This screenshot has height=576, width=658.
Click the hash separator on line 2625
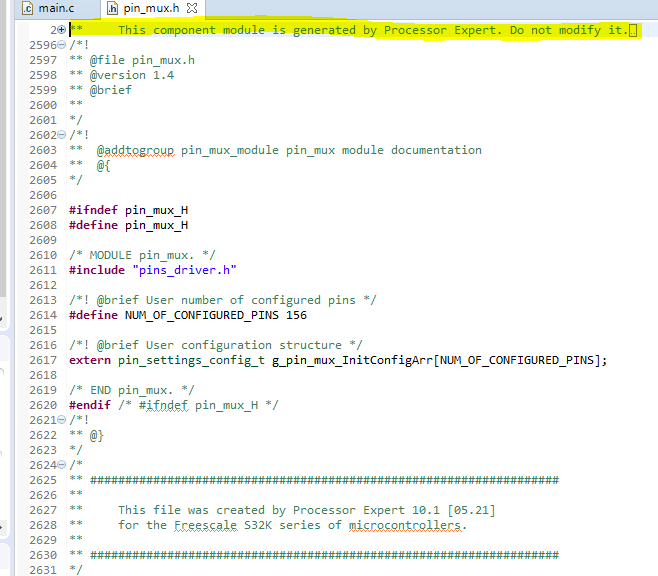tap(324, 480)
